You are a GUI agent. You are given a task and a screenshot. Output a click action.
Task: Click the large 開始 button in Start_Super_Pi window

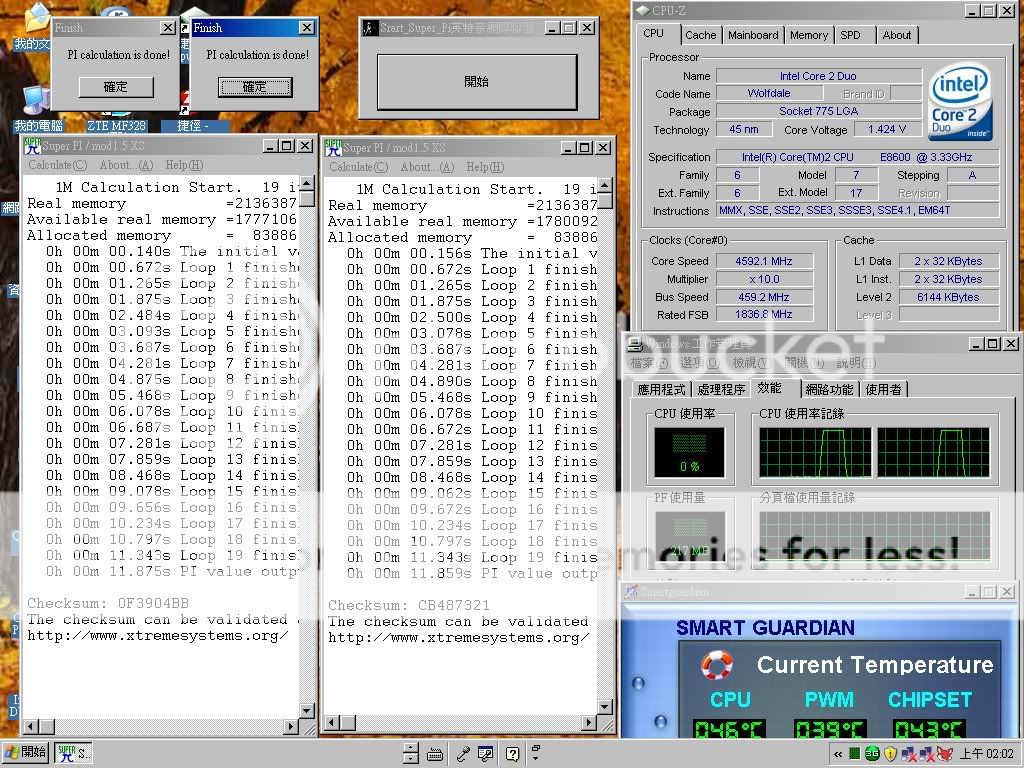click(x=476, y=82)
